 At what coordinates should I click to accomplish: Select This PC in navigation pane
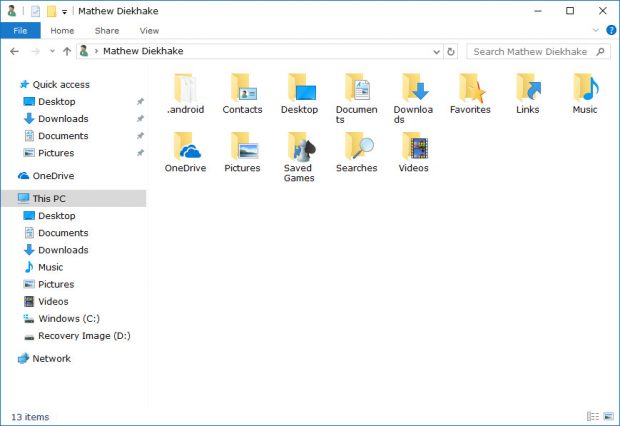(x=74, y=198)
